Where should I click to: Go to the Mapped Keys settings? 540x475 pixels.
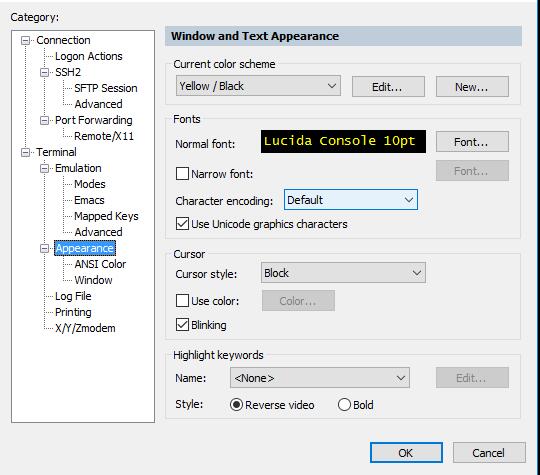(106, 216)
